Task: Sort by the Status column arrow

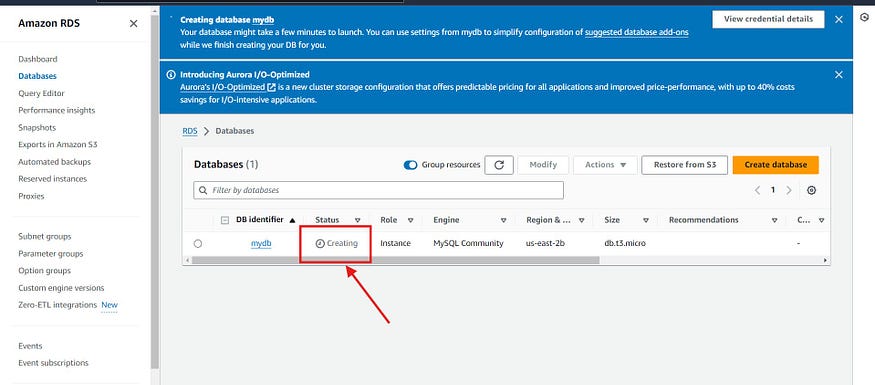Action: 358,220
